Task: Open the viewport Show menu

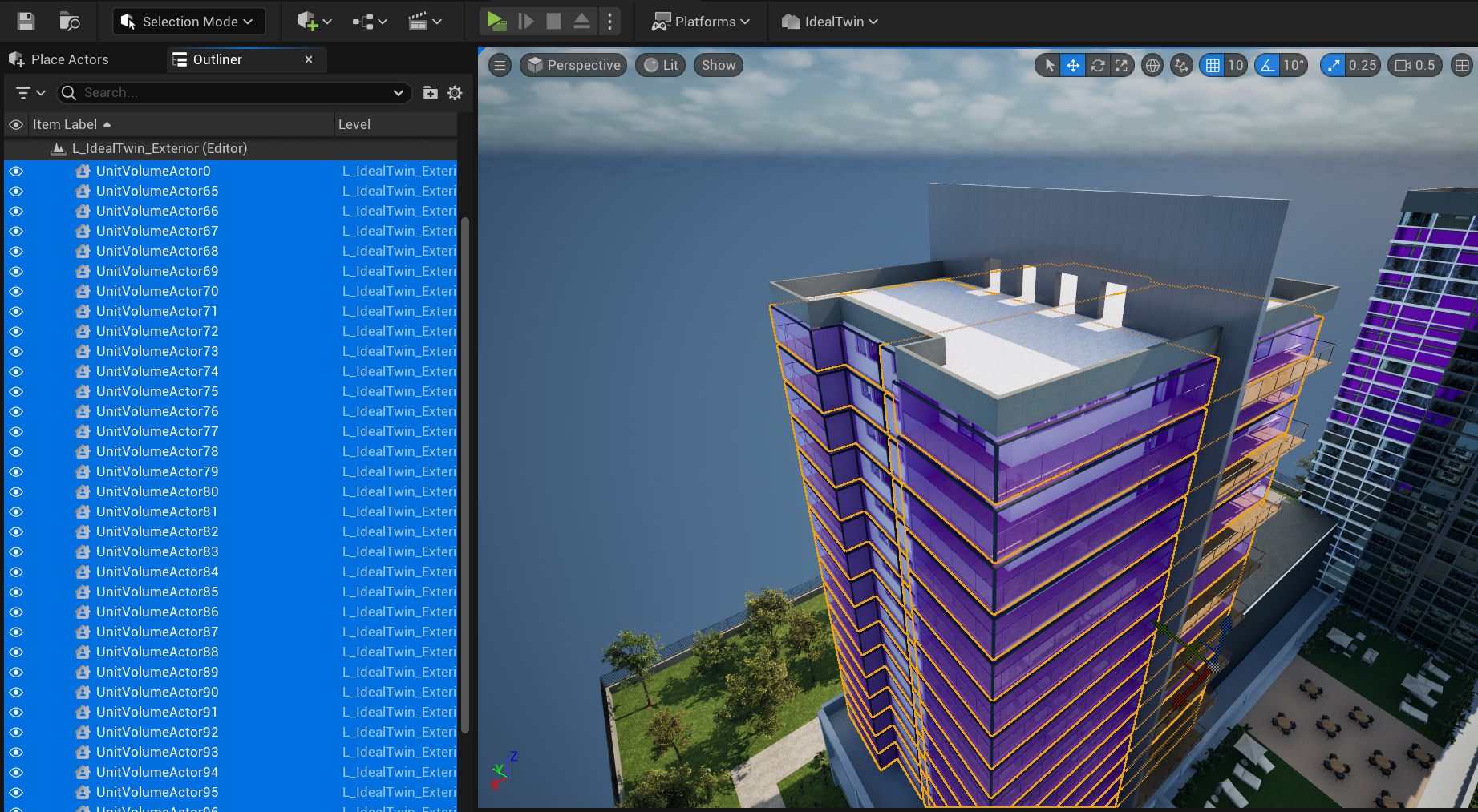Action: click(x=718, y=66)
